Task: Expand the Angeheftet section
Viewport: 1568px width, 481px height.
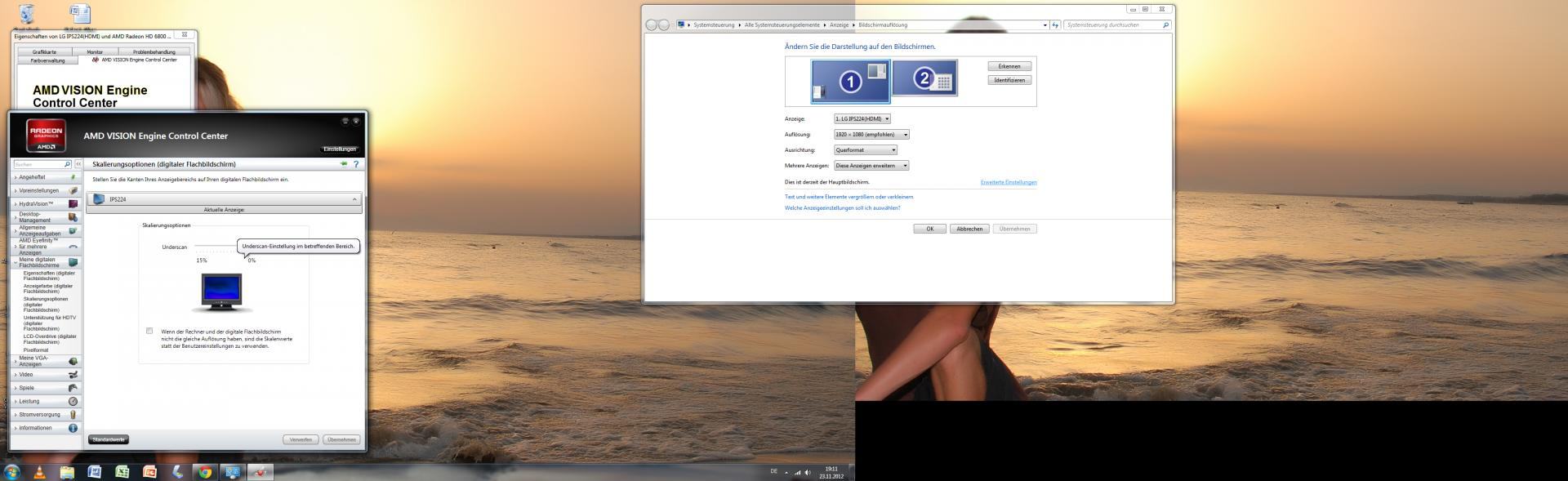Action: pyautogui.click(x=46, y=177)
